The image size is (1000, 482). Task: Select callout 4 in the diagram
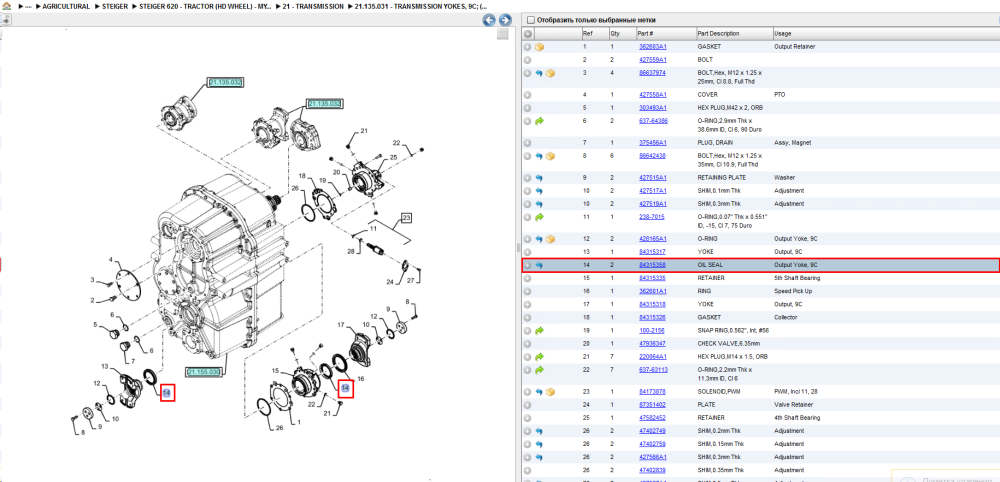tap(110, 260)
